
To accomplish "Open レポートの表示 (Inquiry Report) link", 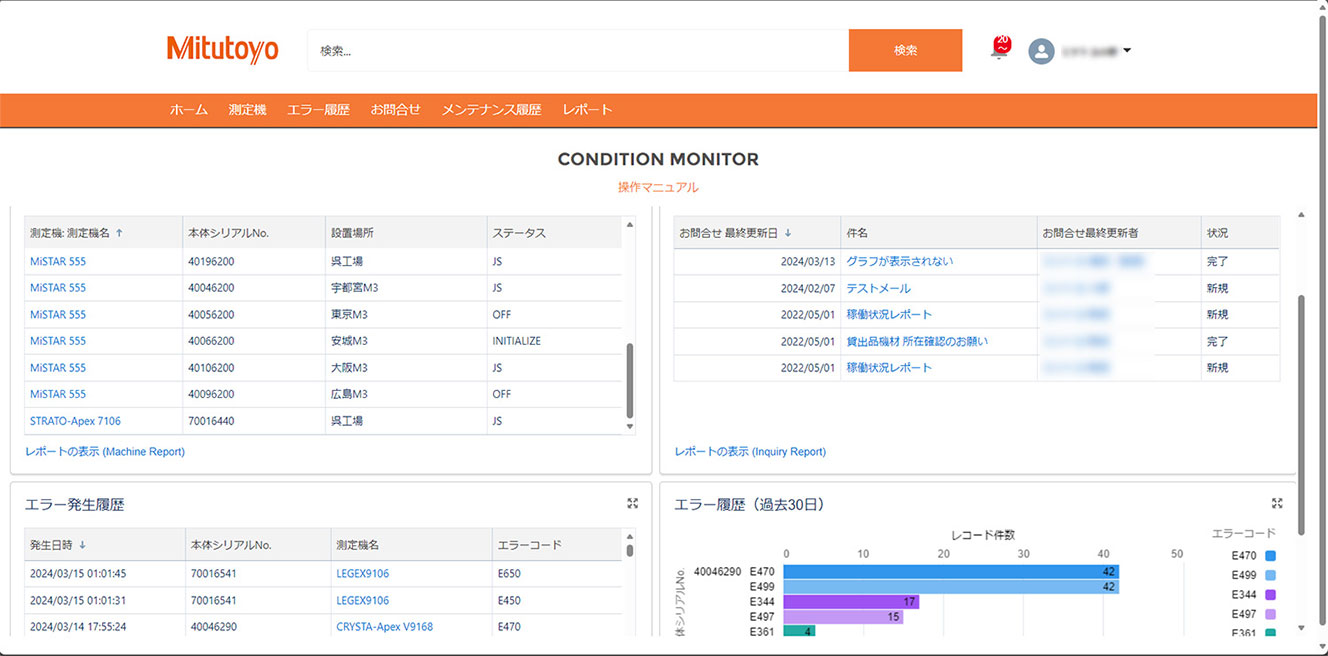I will pos(750,452).
